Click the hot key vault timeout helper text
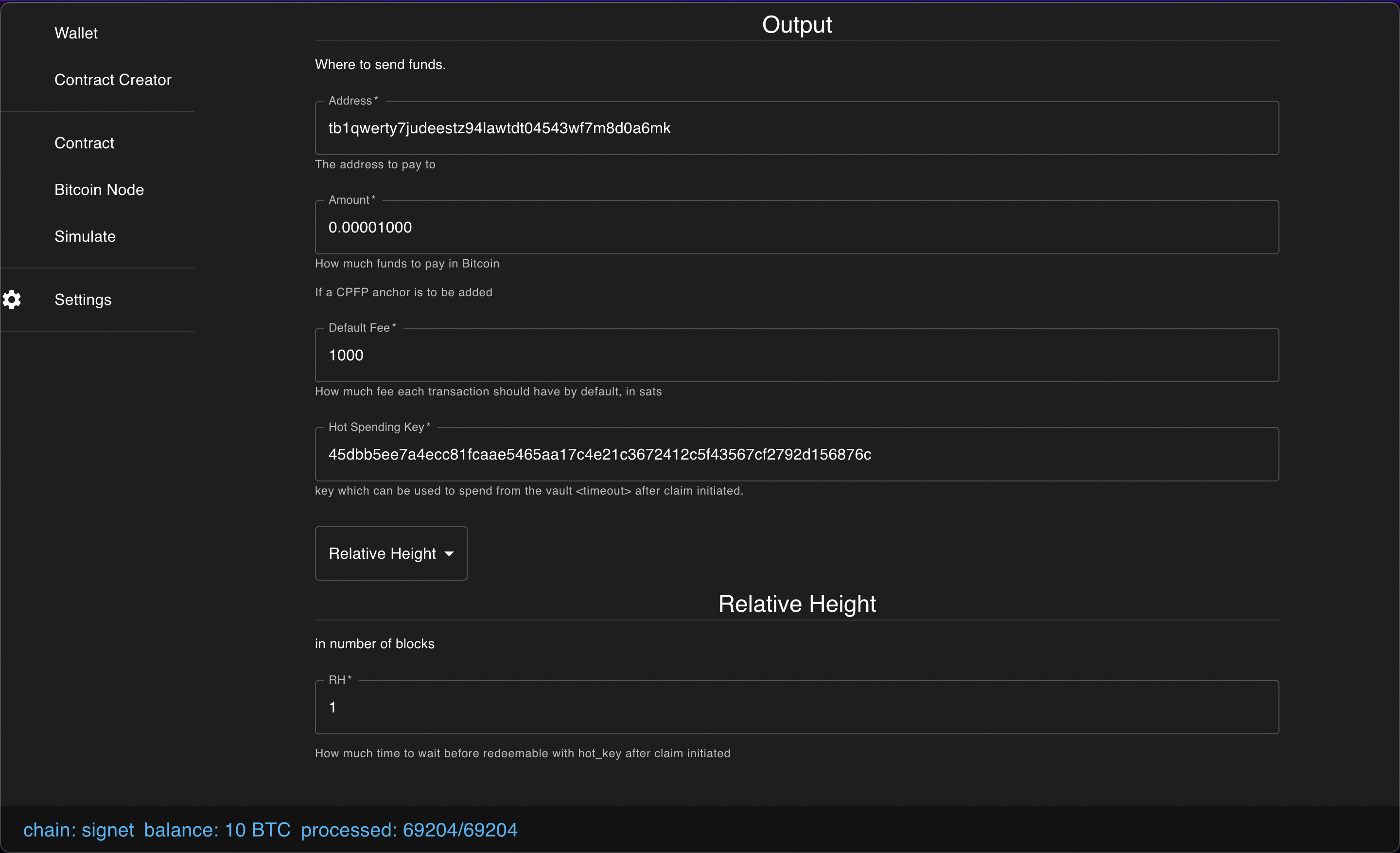This screenshot has height=853, width=1400. pyautogui.click(x=529, y=490)
